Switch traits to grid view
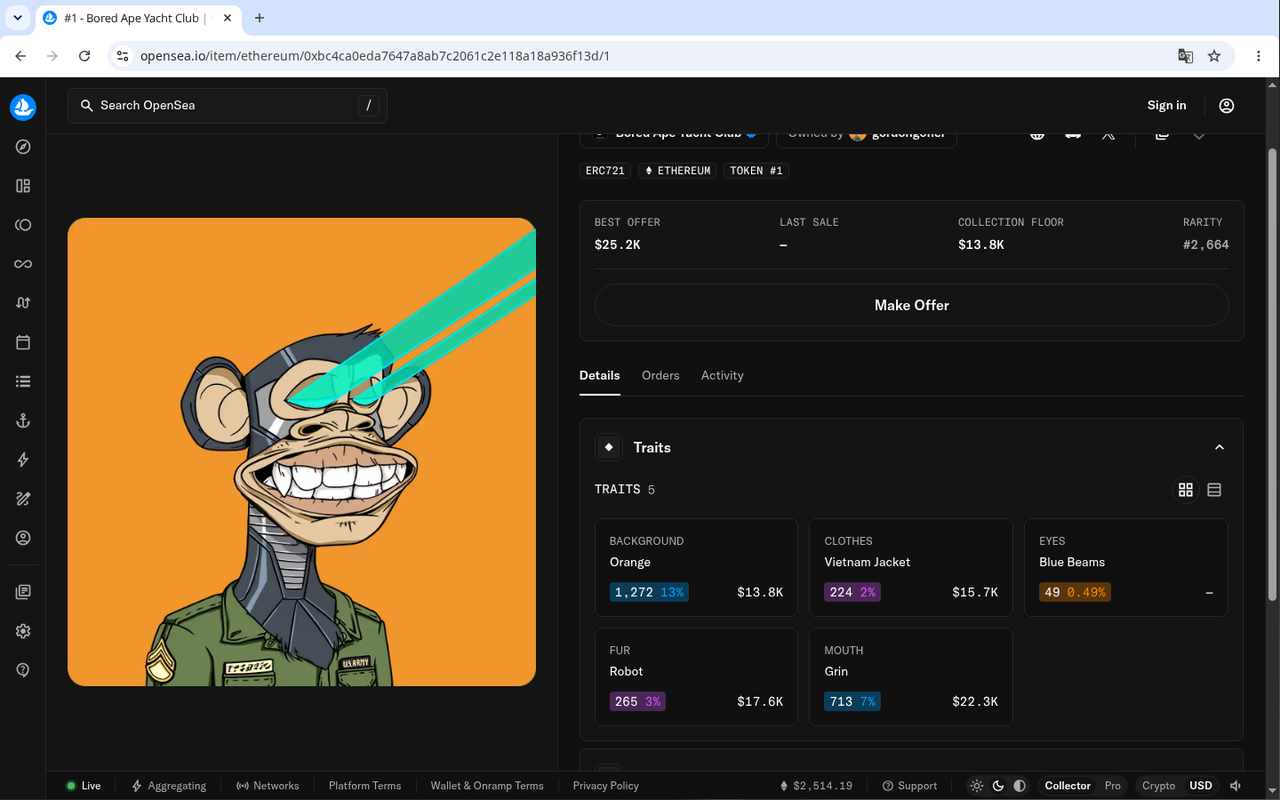 pyautogui.click(x=1186, y=490)
